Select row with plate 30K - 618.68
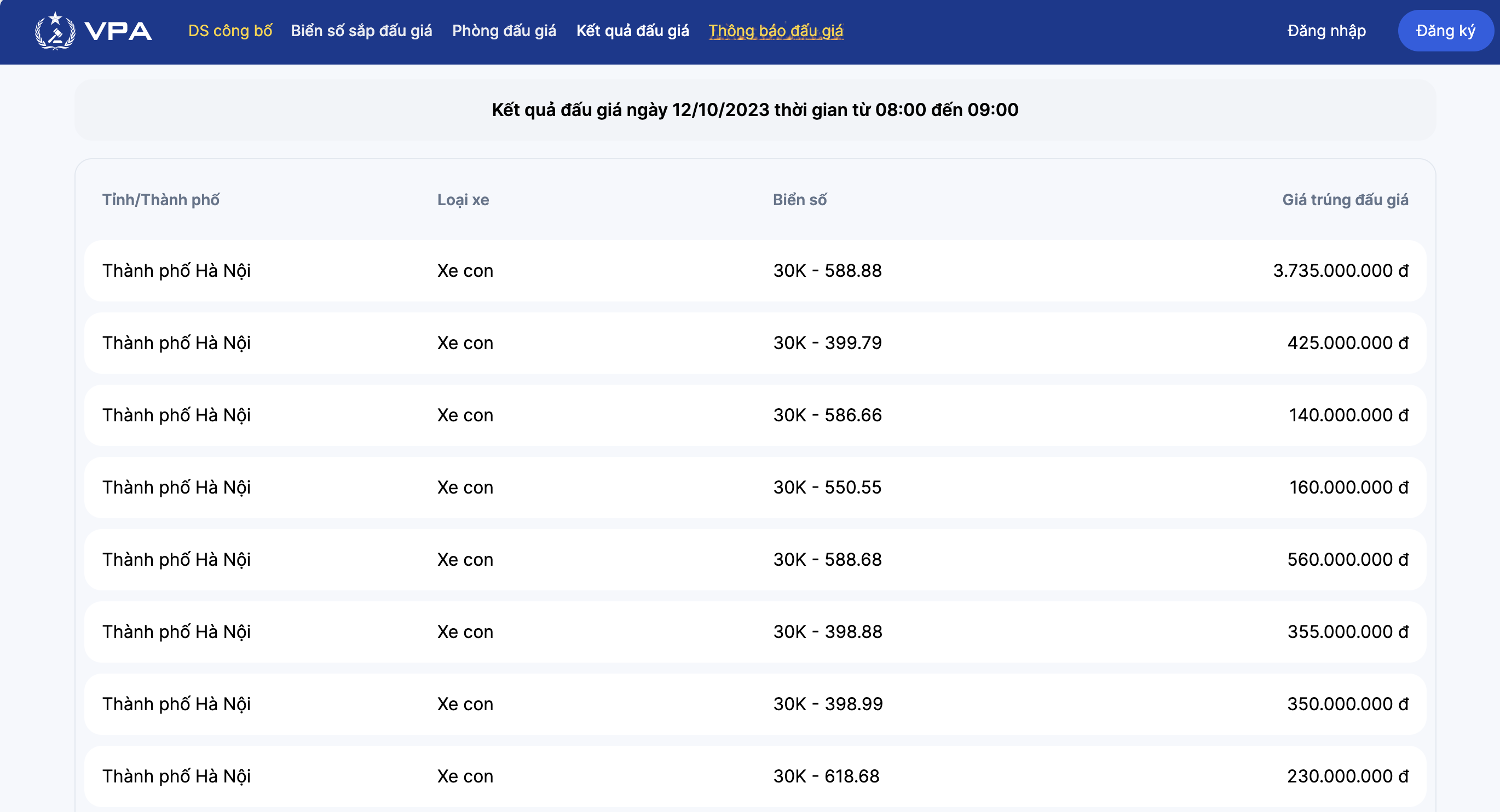1500x812 pixels. coord(826,776)
